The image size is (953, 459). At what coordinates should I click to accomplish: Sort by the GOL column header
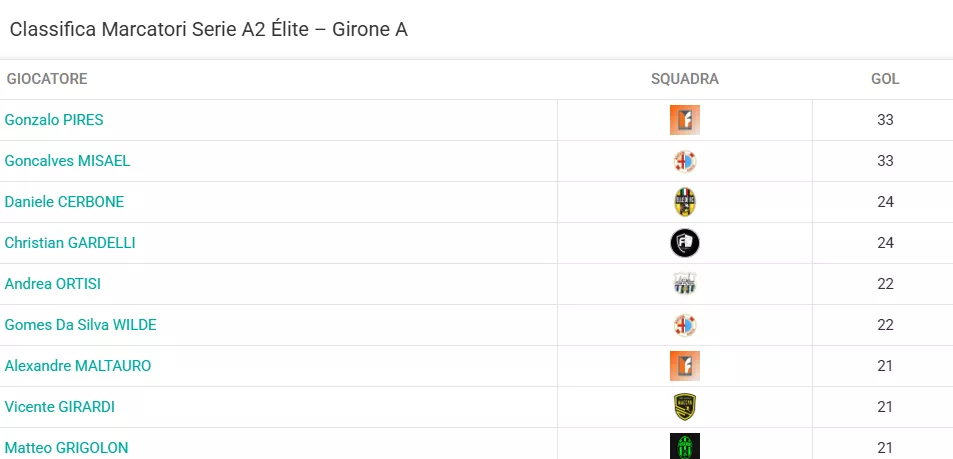point(885,79)
